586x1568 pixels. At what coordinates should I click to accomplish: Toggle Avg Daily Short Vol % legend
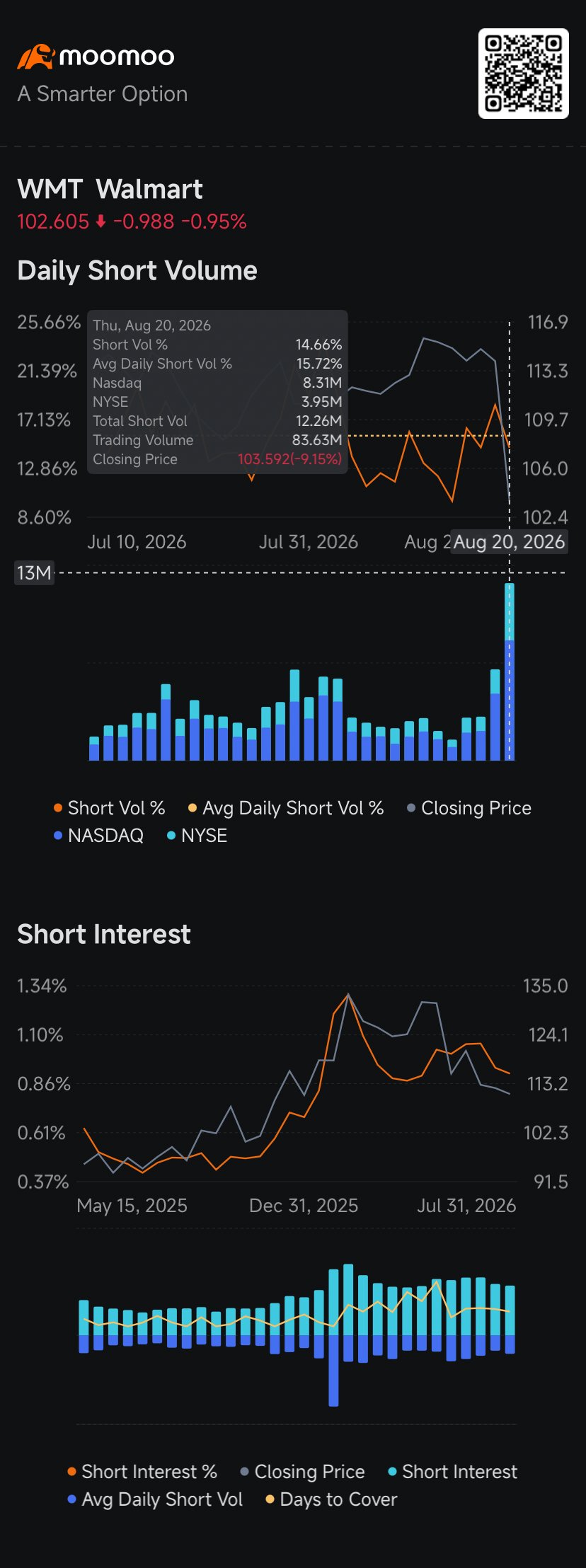286,808
